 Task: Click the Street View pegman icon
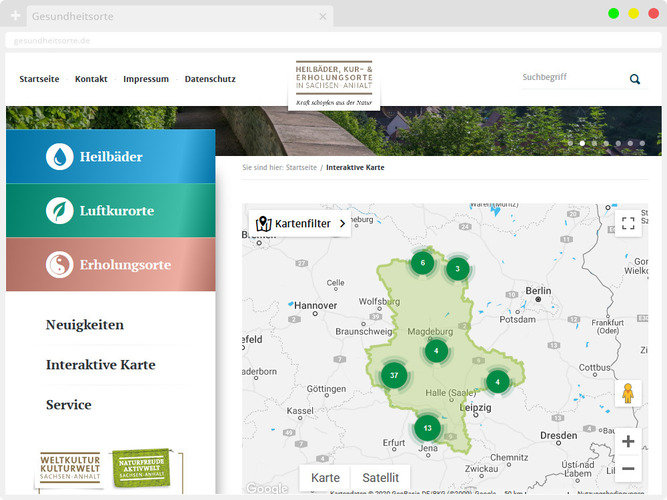pyautogui.click(x=628, y=393)
